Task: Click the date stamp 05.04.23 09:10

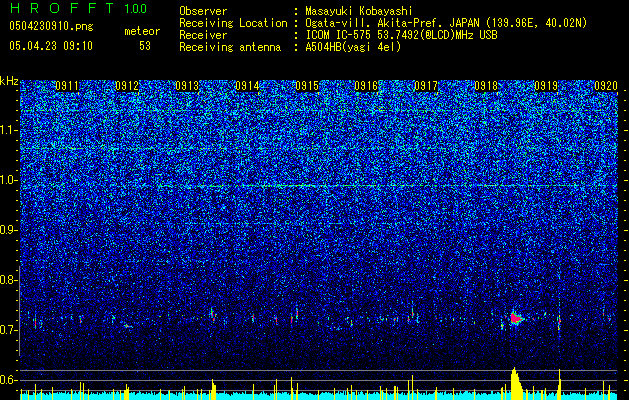Action: tap(51, 46)
